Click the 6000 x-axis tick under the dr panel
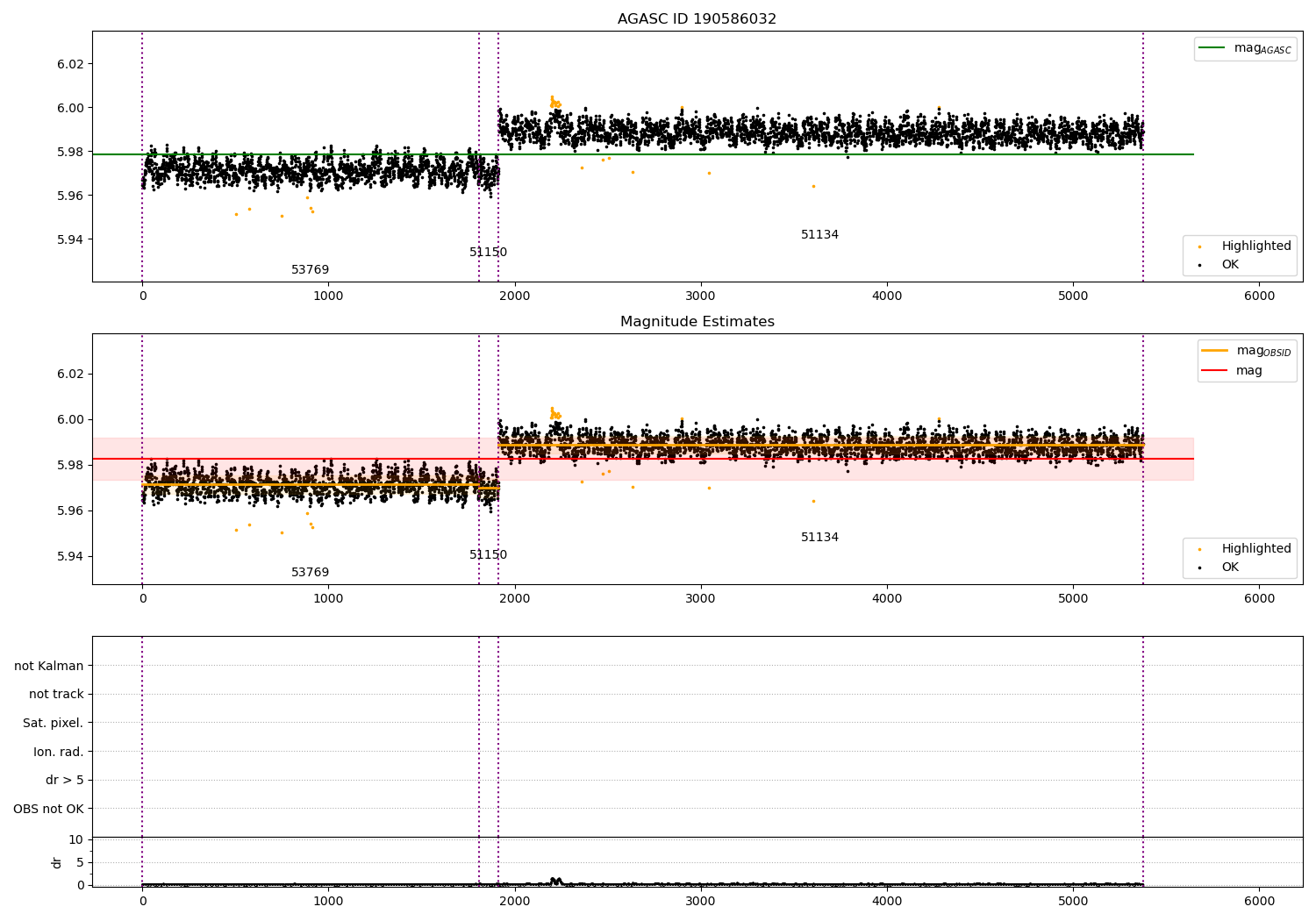 tap(1259, 901)
